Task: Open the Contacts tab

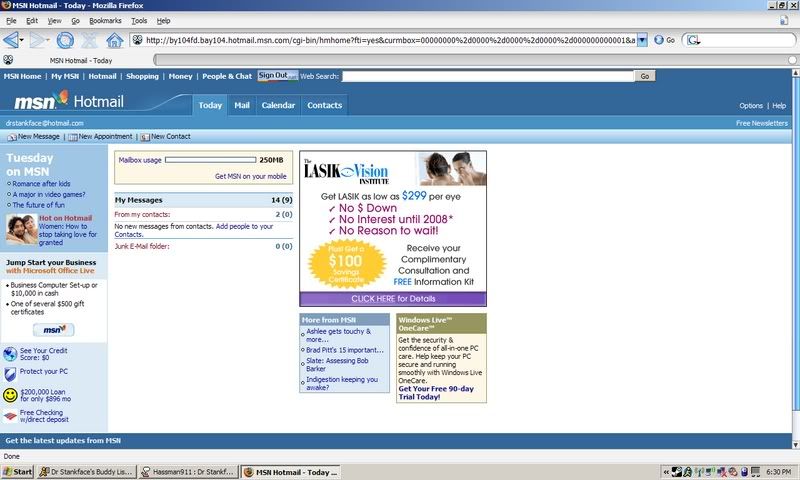Action: 324,105
